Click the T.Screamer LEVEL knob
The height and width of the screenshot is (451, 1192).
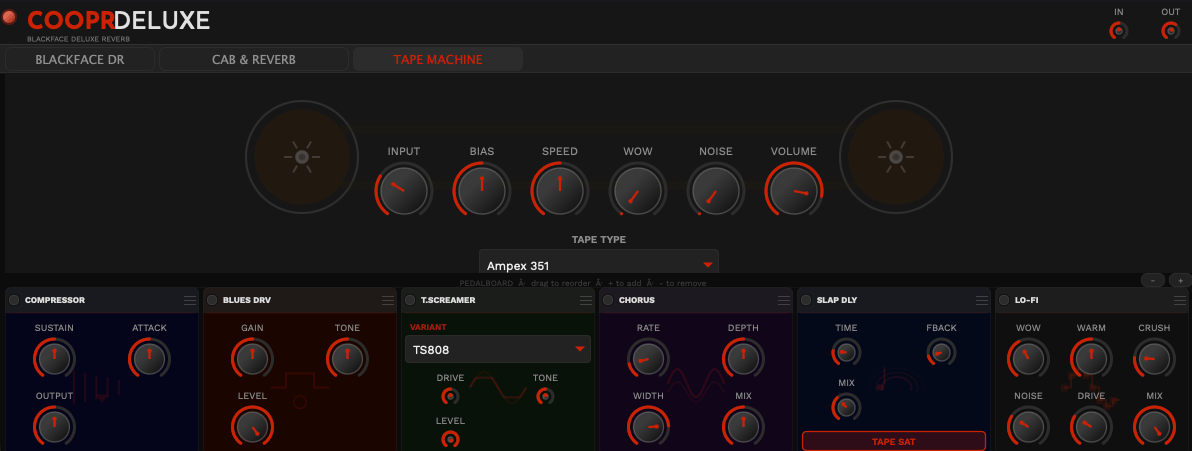point(450,439)
